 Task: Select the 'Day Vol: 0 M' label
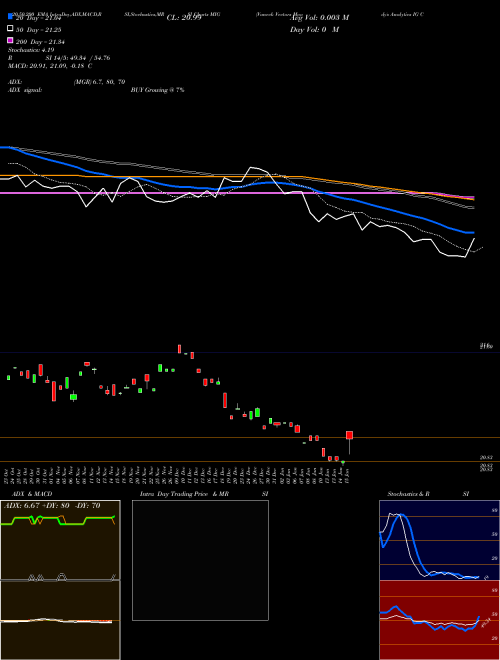coord(314,29)
